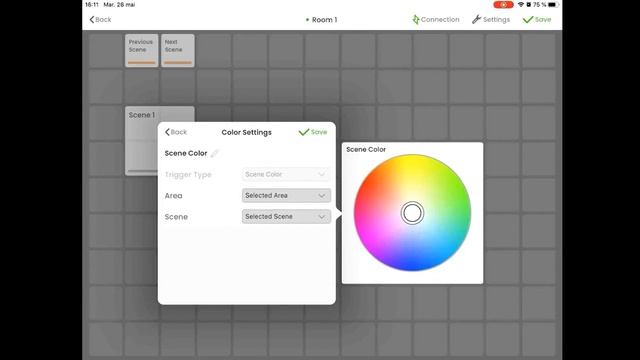Click the Color Settings dialog title
The width and height of the screenshot is (640, 360).
point(247,132)
